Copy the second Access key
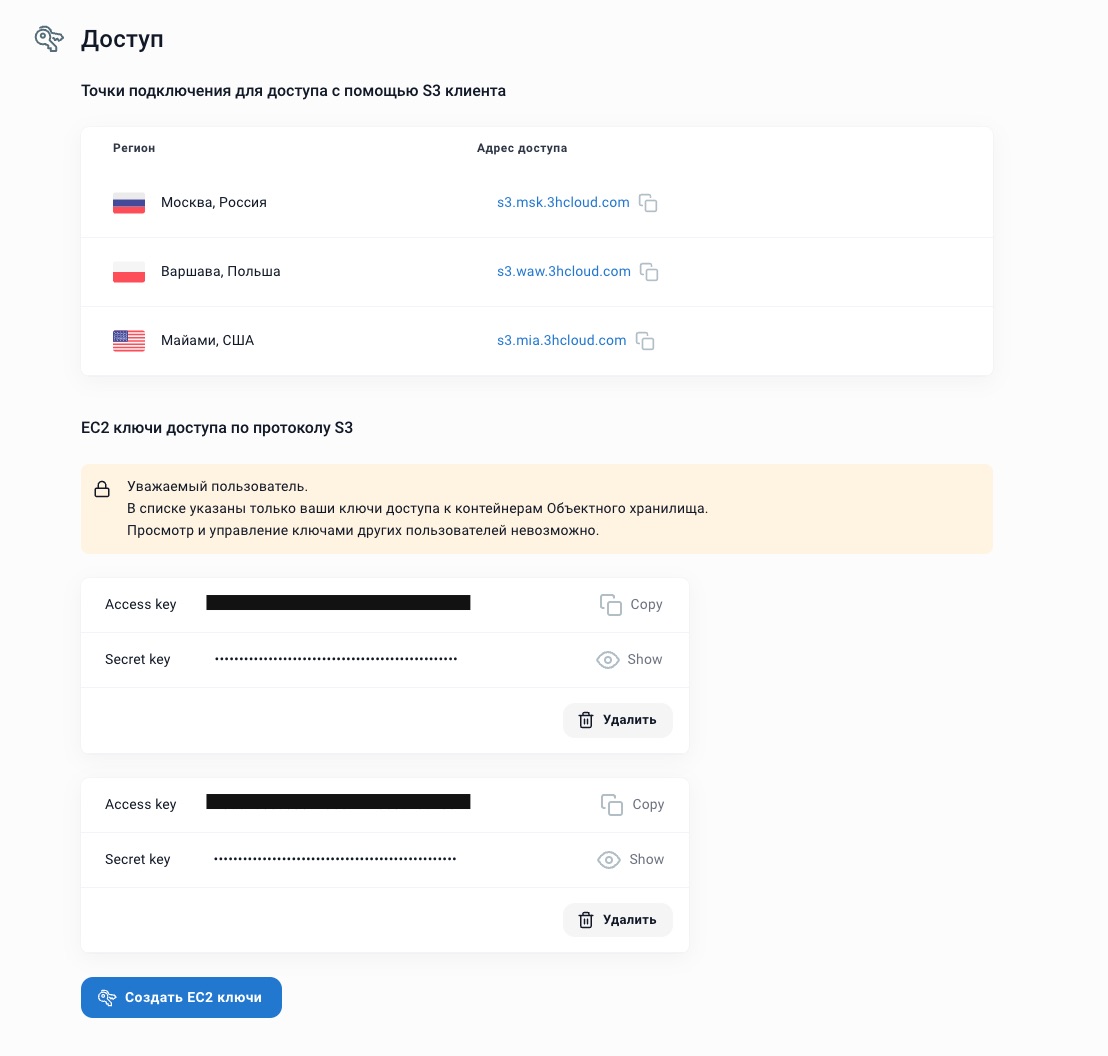The height and width of the screenshot is (1056, 1108). pos(631,804)
